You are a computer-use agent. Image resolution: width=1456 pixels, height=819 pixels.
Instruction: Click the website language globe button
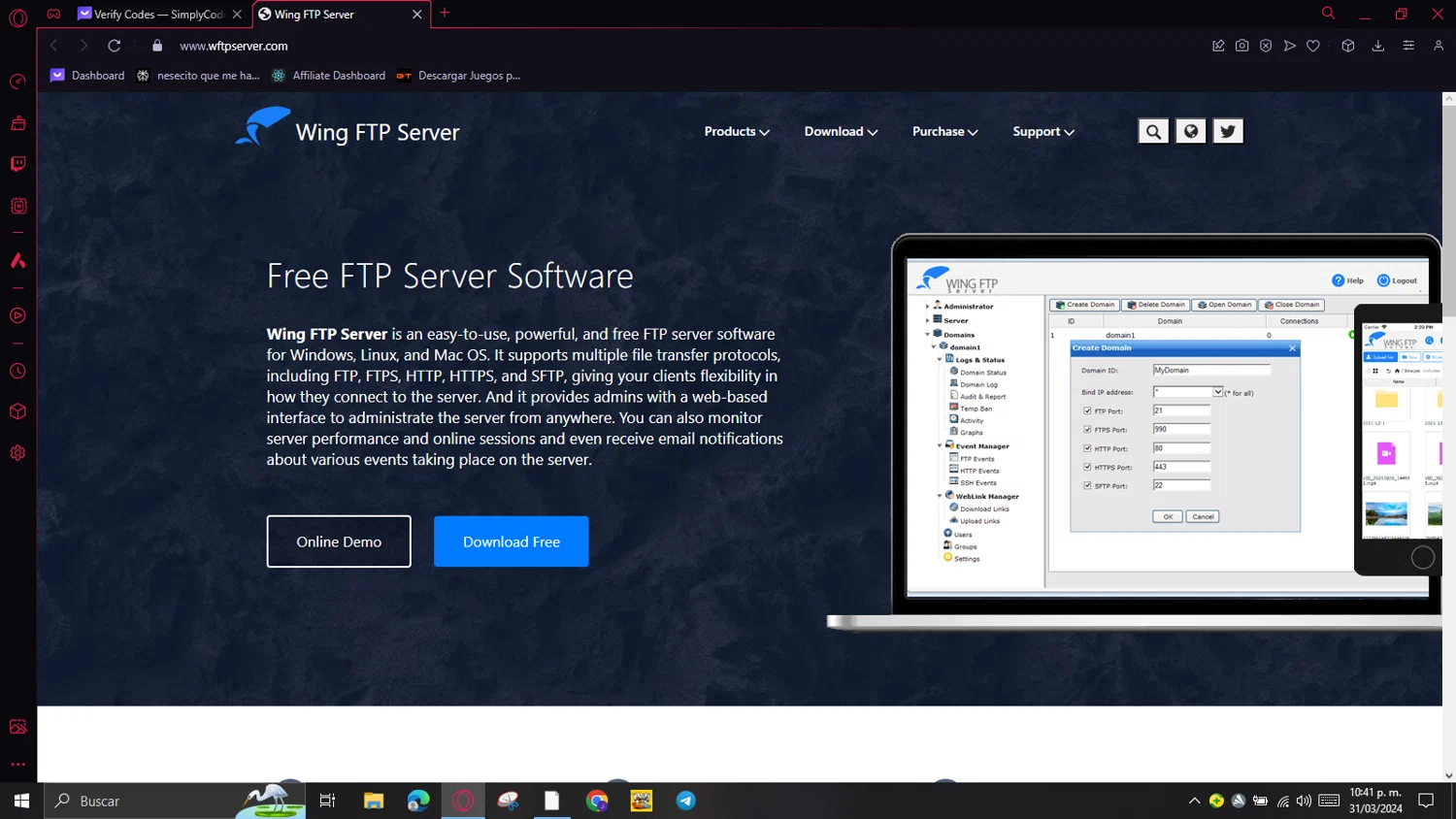click(x=1191, y=131)
